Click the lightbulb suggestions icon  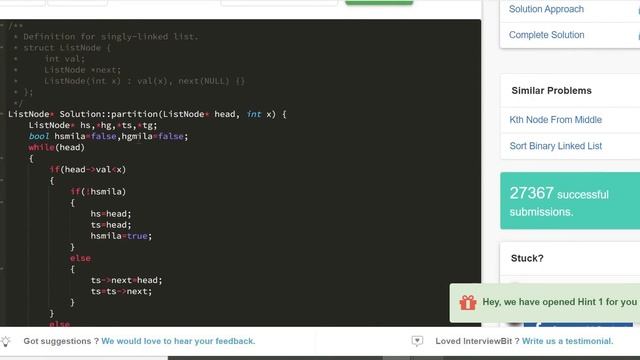[5, 341]
